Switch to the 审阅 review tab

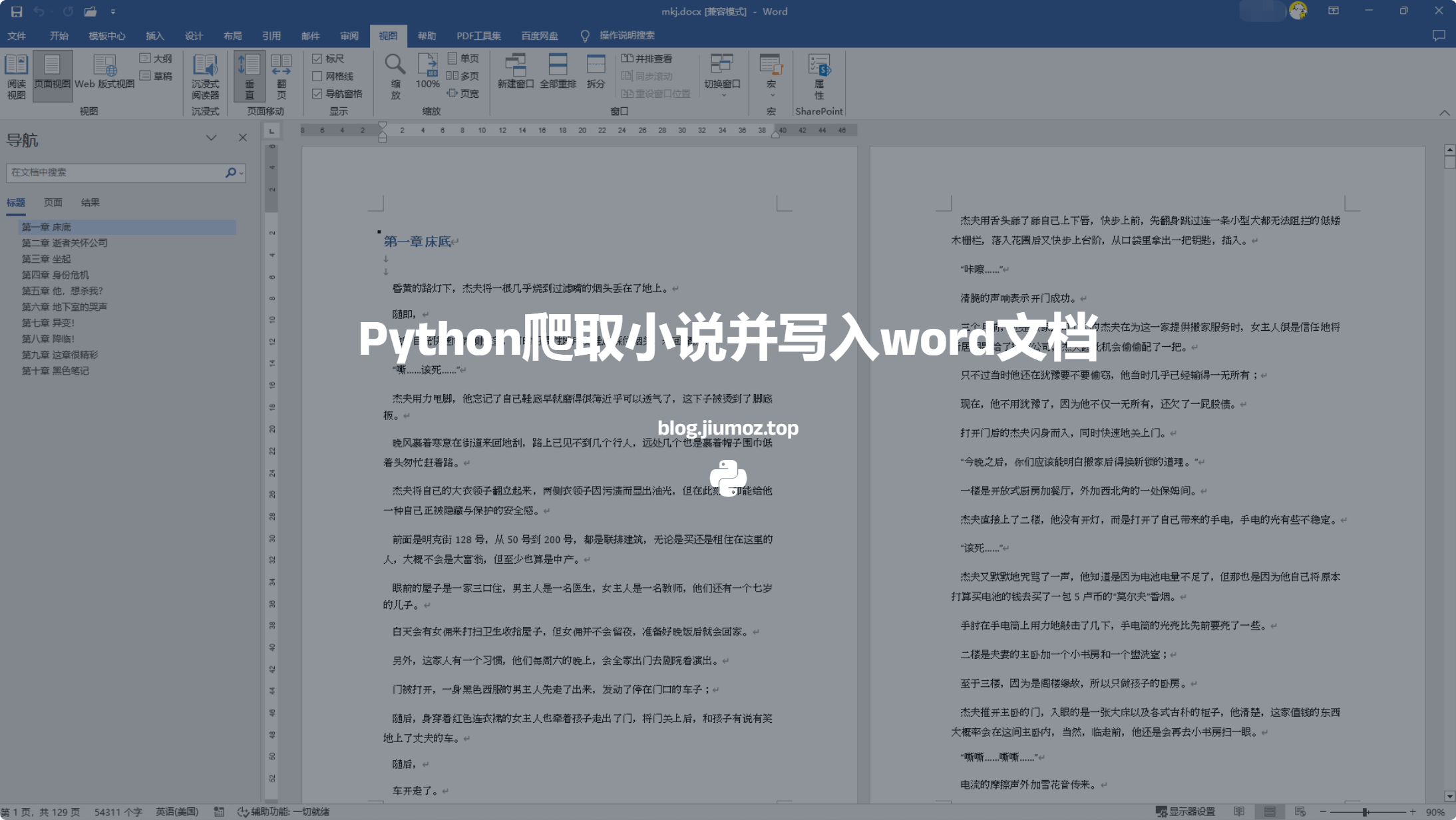[349, 36]
